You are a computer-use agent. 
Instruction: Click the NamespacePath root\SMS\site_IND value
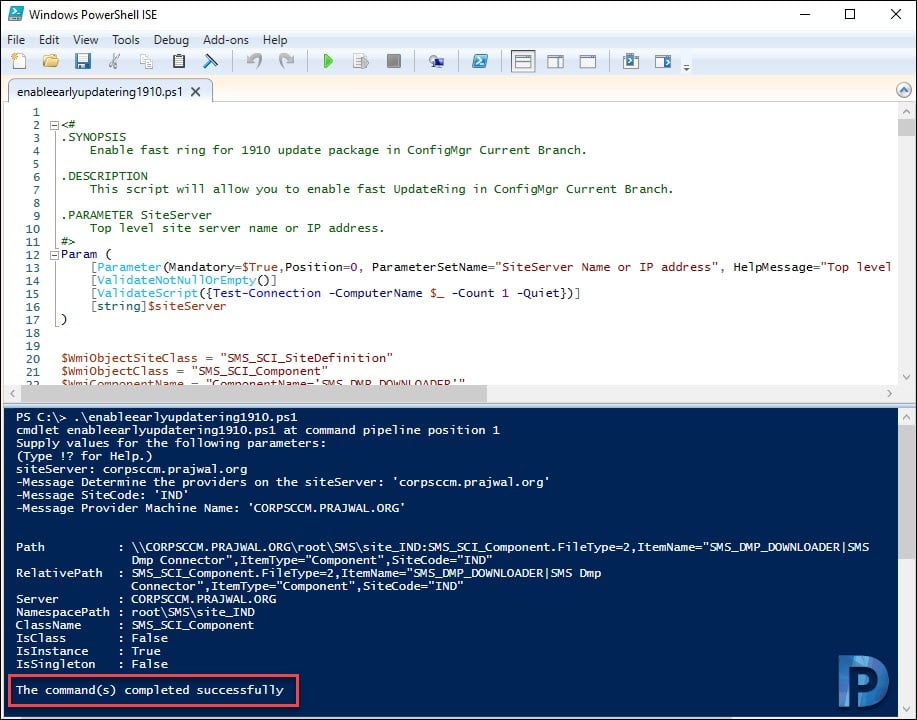(193, 612)
